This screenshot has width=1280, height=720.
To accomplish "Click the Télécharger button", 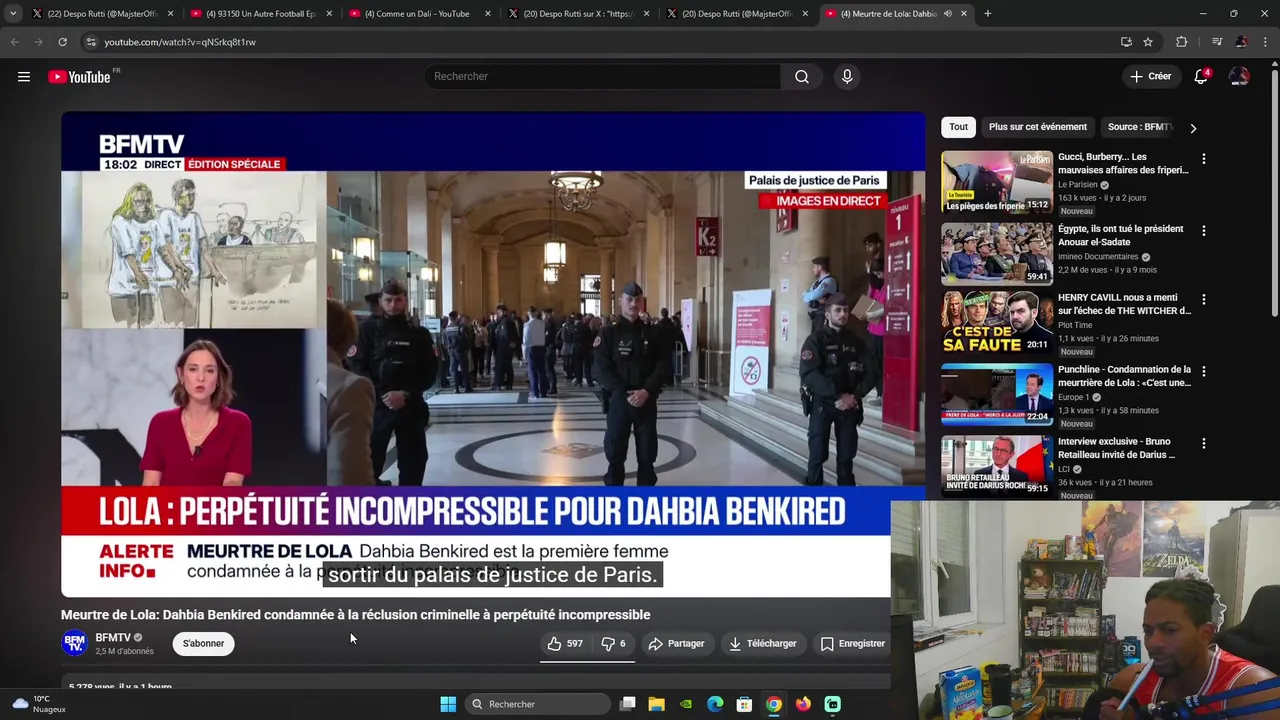I will [763, 644].
